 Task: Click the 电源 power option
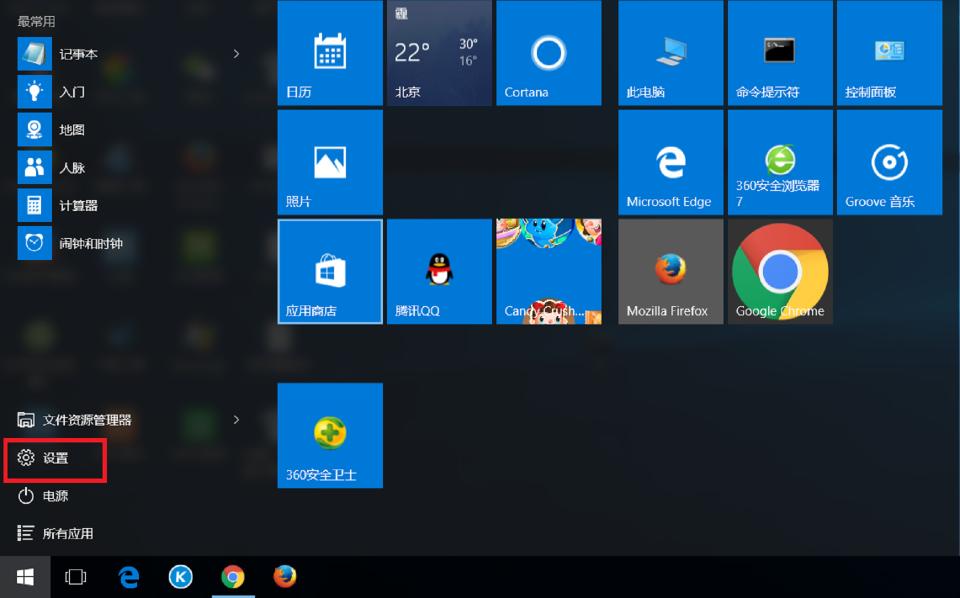pos(56,496)
